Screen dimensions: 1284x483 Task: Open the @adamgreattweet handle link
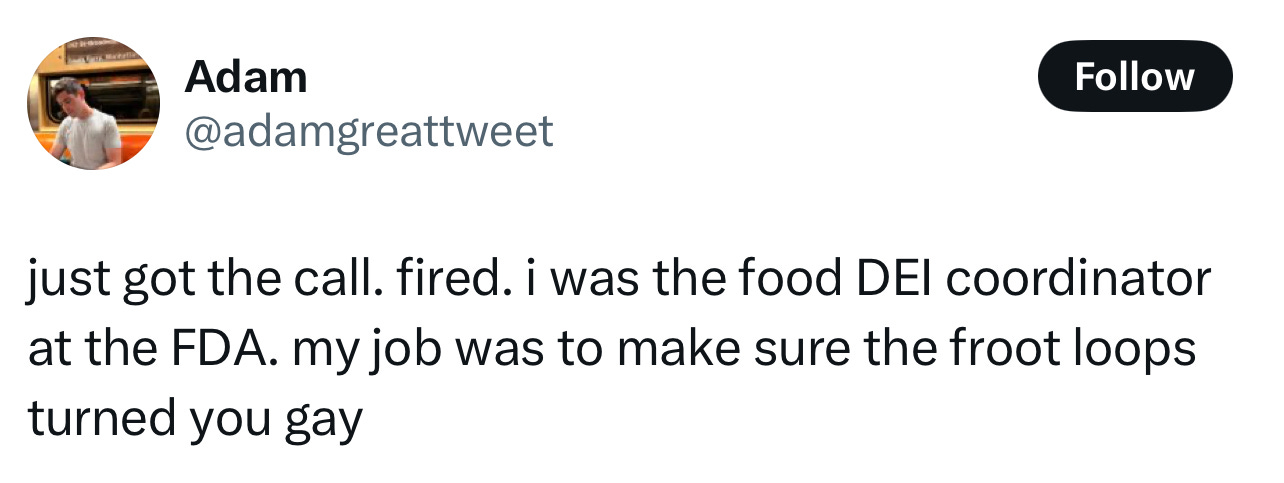coord(368,131)
